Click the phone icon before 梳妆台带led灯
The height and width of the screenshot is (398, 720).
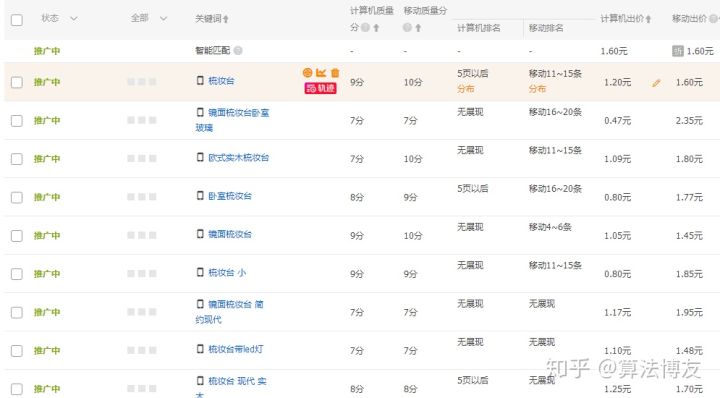(x=200, y=349)
